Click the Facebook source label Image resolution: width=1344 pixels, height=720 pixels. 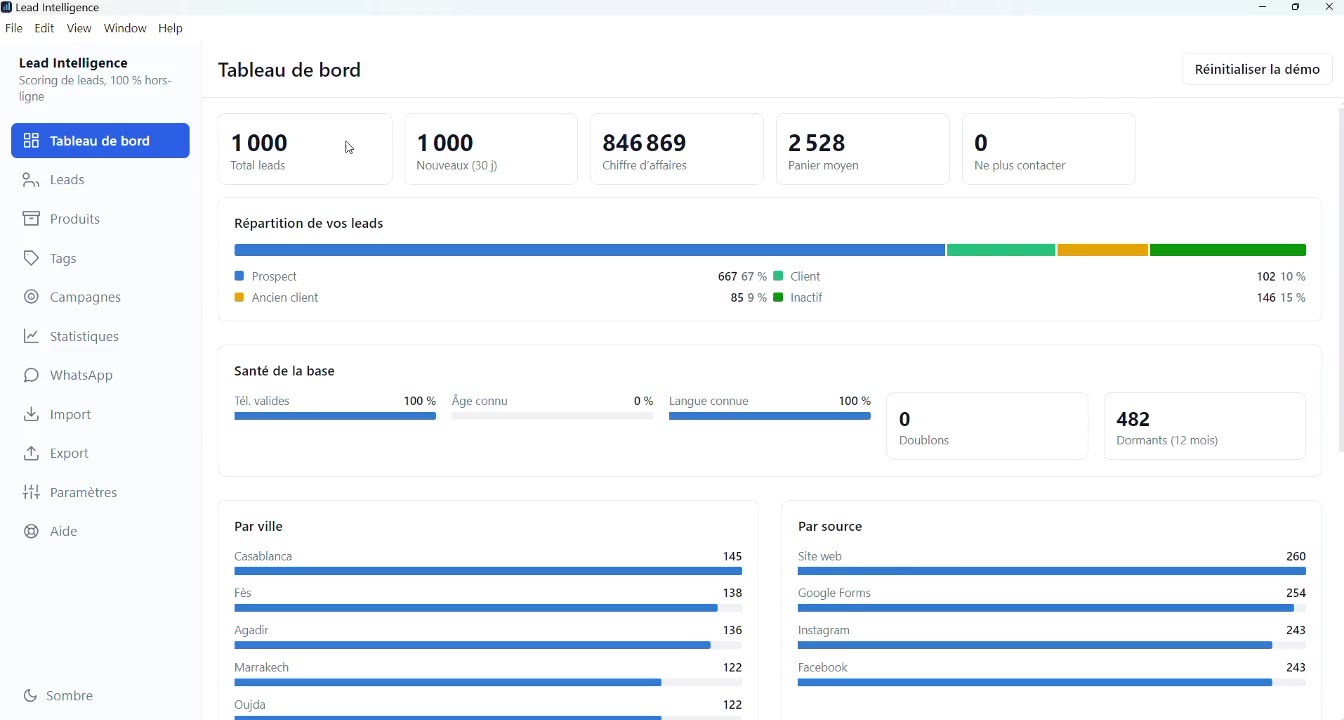pyautogui.click(x=823, y=667)
